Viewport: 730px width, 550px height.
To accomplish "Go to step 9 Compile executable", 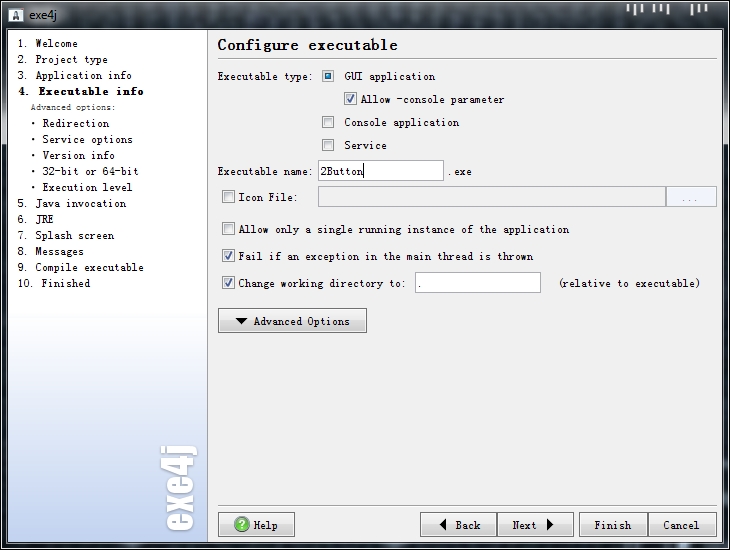I will (x=81, y=267).
